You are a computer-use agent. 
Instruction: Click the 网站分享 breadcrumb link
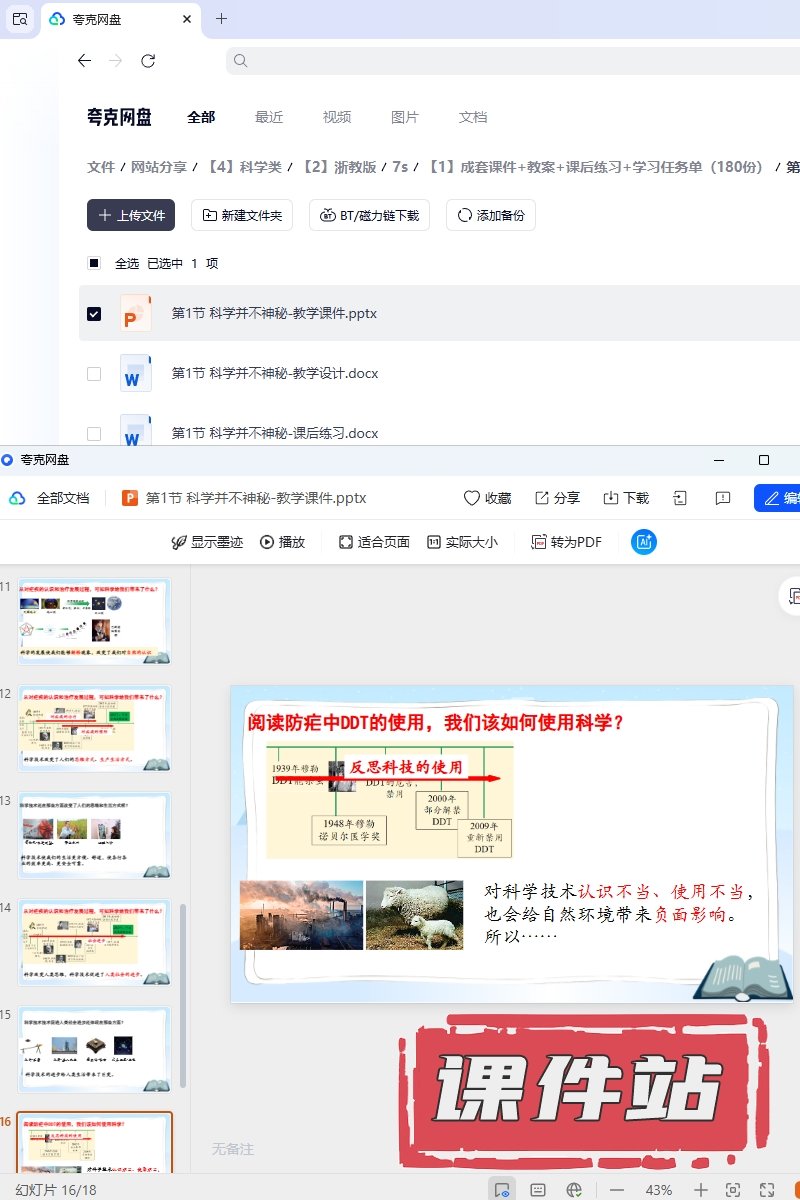point(160,167)
